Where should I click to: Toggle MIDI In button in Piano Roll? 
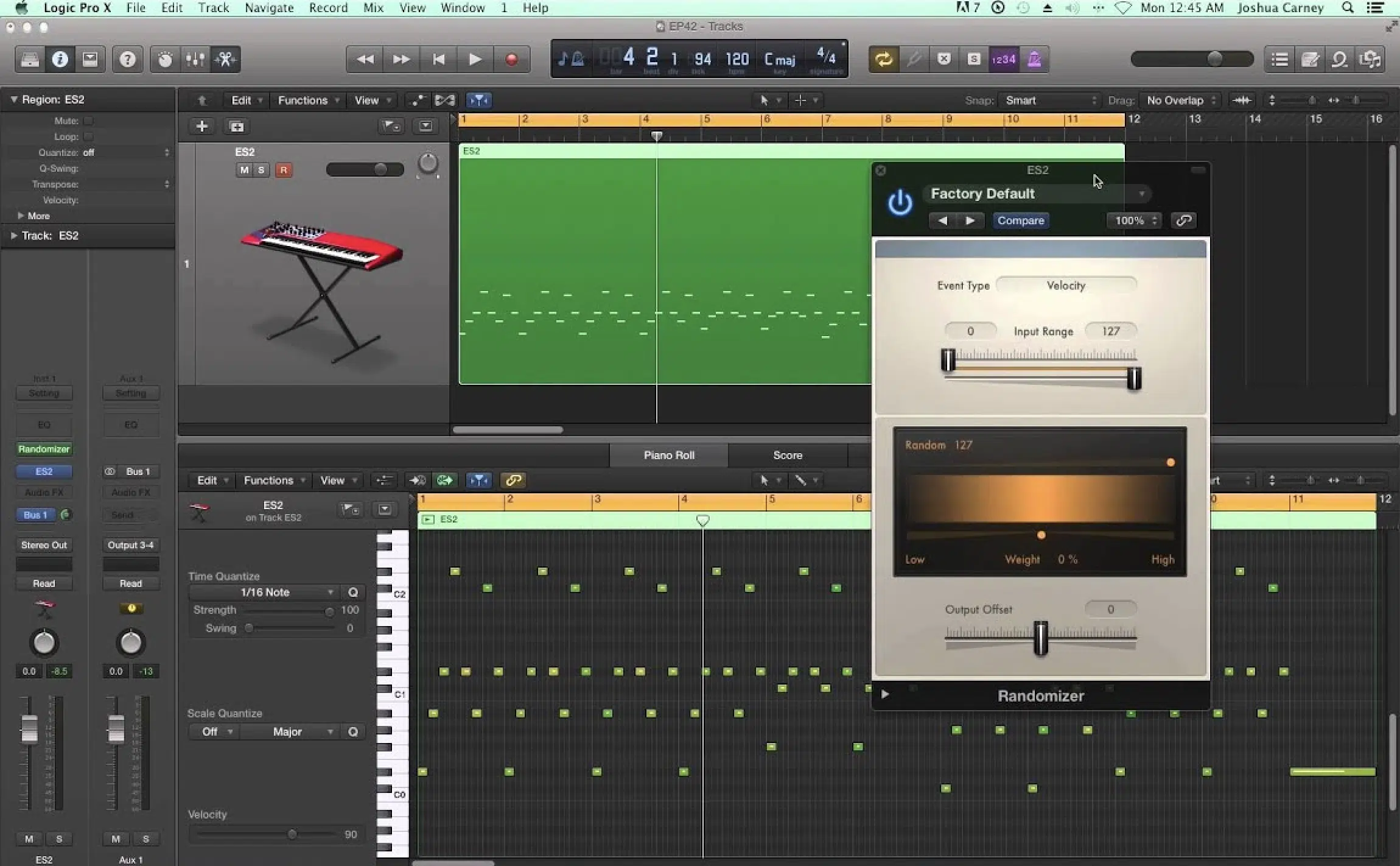tap(418, 480)
